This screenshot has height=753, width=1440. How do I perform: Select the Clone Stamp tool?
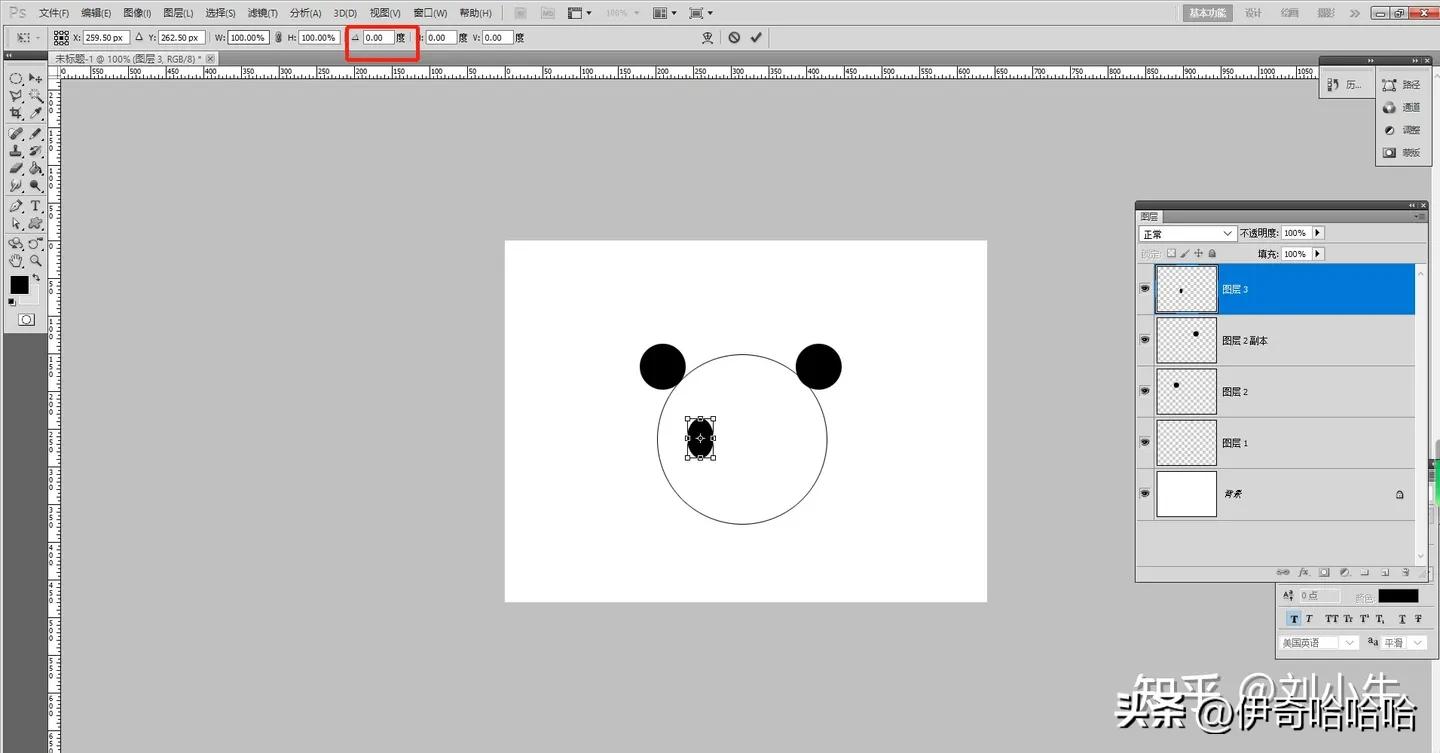pos(16,149)
